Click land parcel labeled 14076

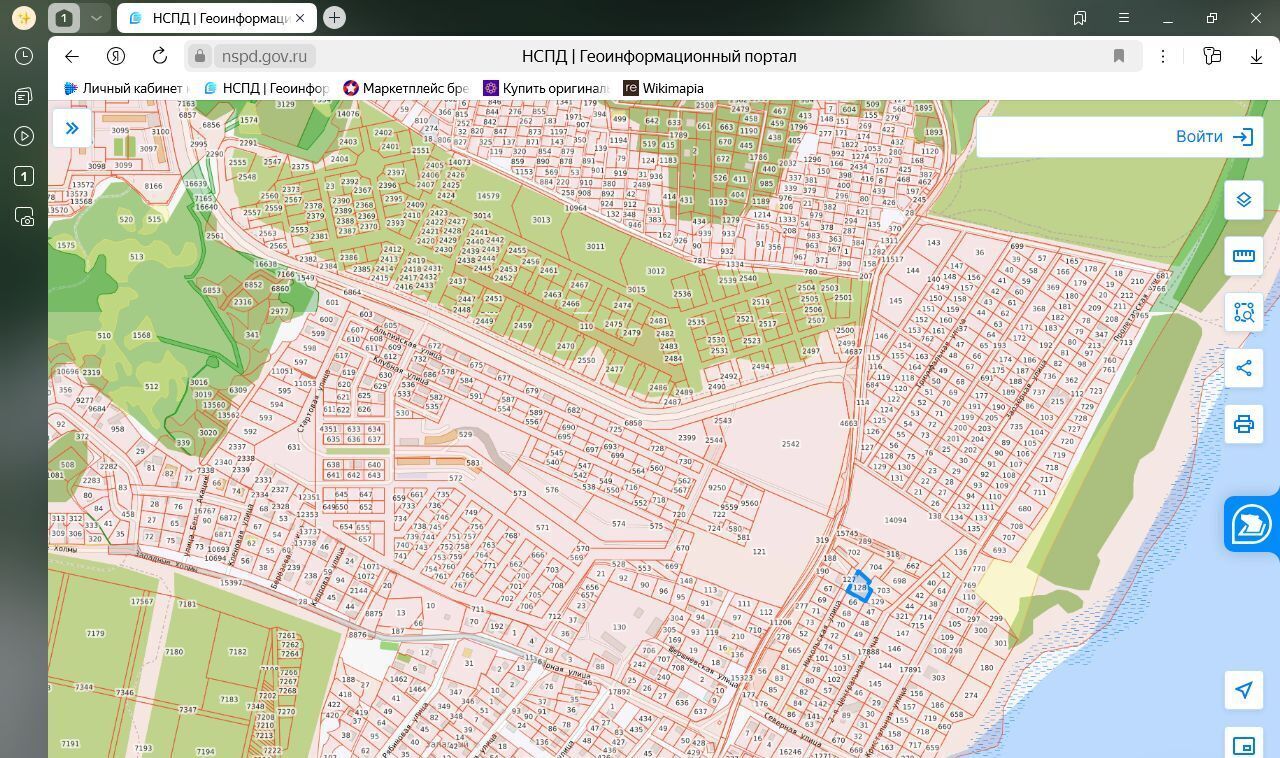(x=347, y=114)
